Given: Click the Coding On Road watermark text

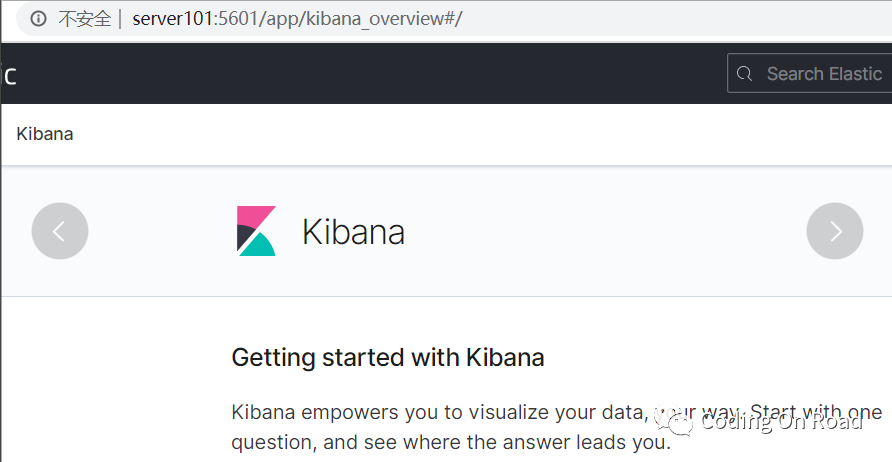Looking at the screenshot, I should point(781,422).
